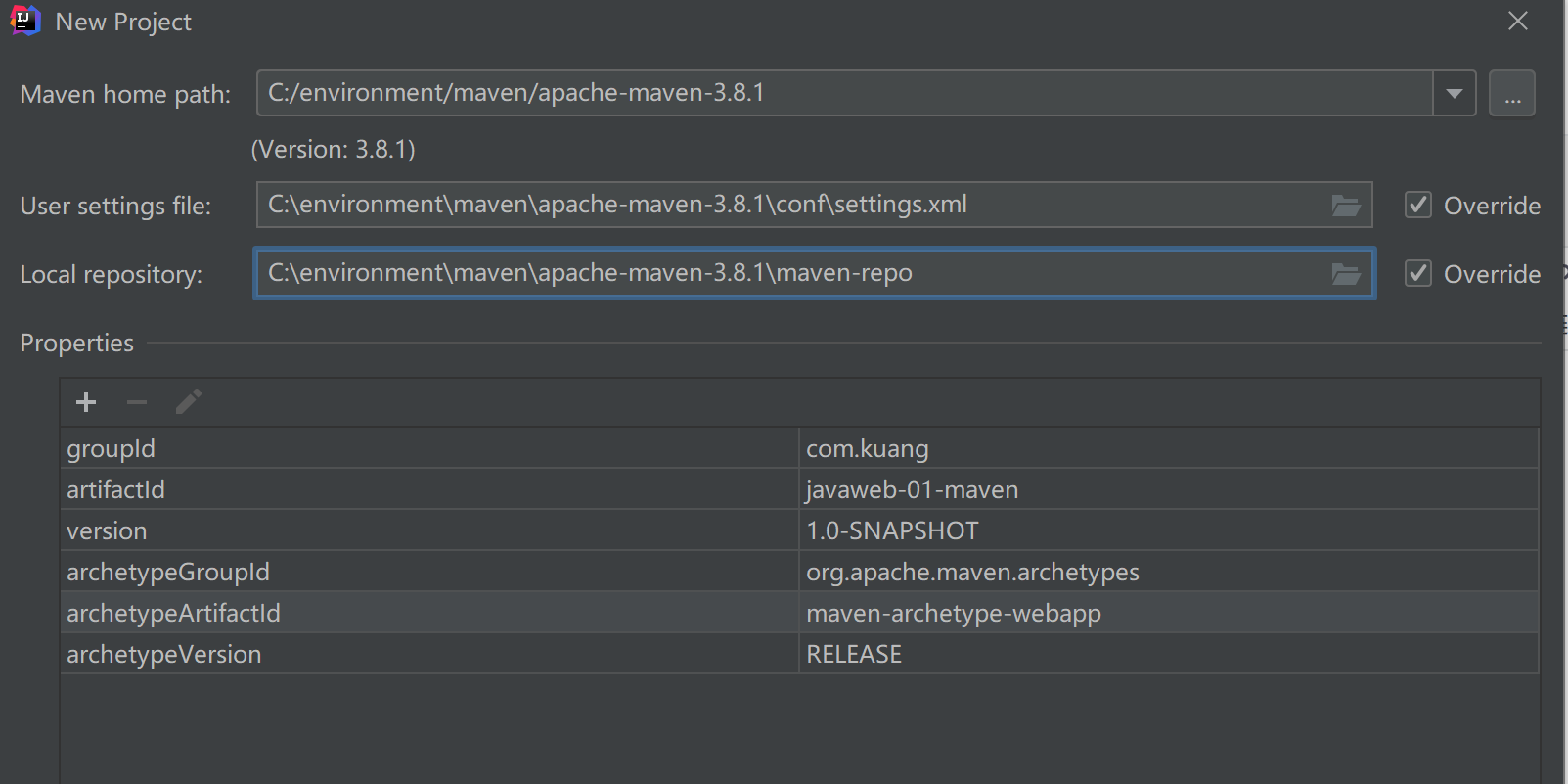This screenshot has height=784, width=1568.
Task: Click the Local repository label
Action: click(112, 274)
